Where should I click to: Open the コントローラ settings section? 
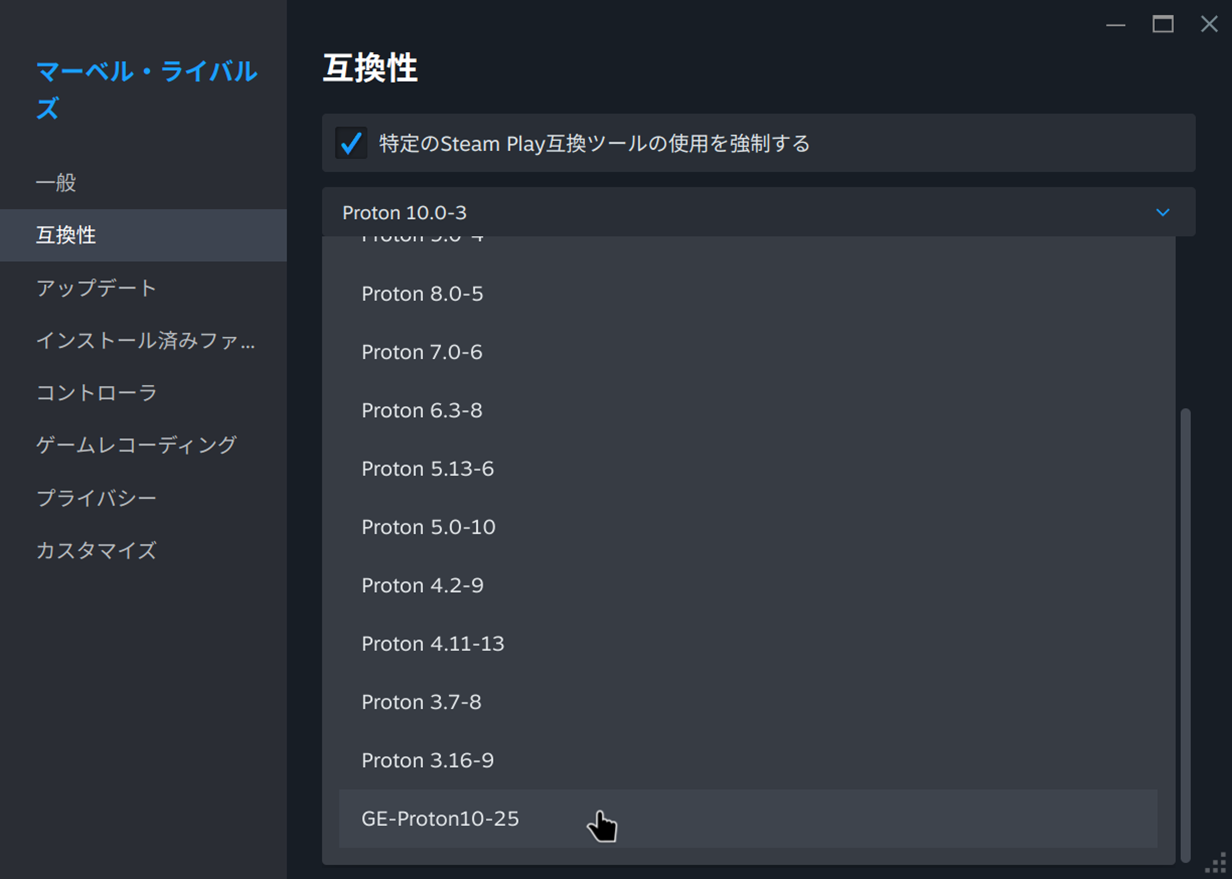point(95,393)
